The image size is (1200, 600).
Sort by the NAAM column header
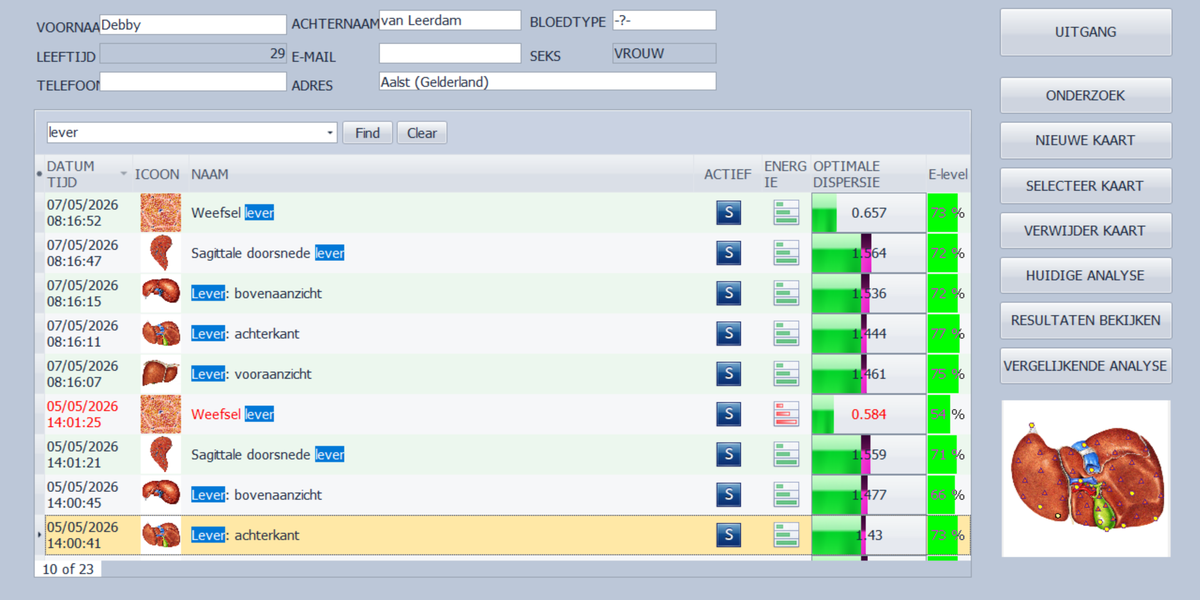pos(210,174)
